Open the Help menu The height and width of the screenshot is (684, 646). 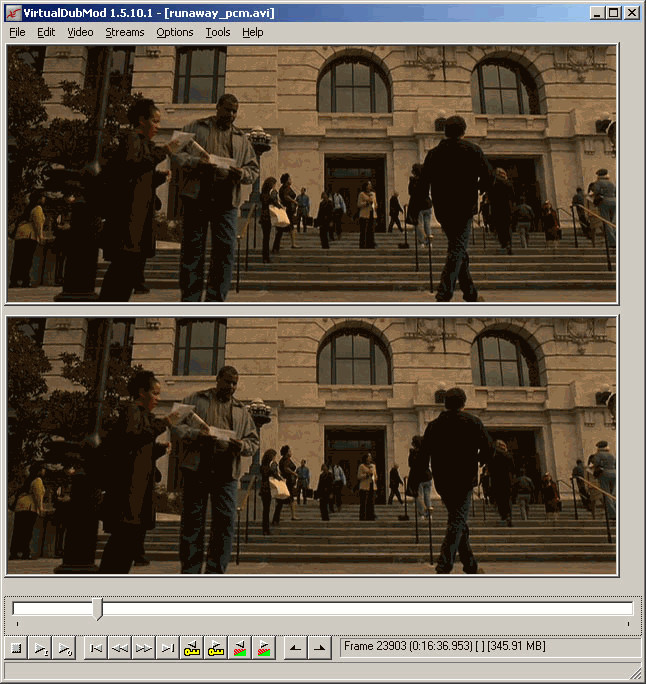[253, 32]
